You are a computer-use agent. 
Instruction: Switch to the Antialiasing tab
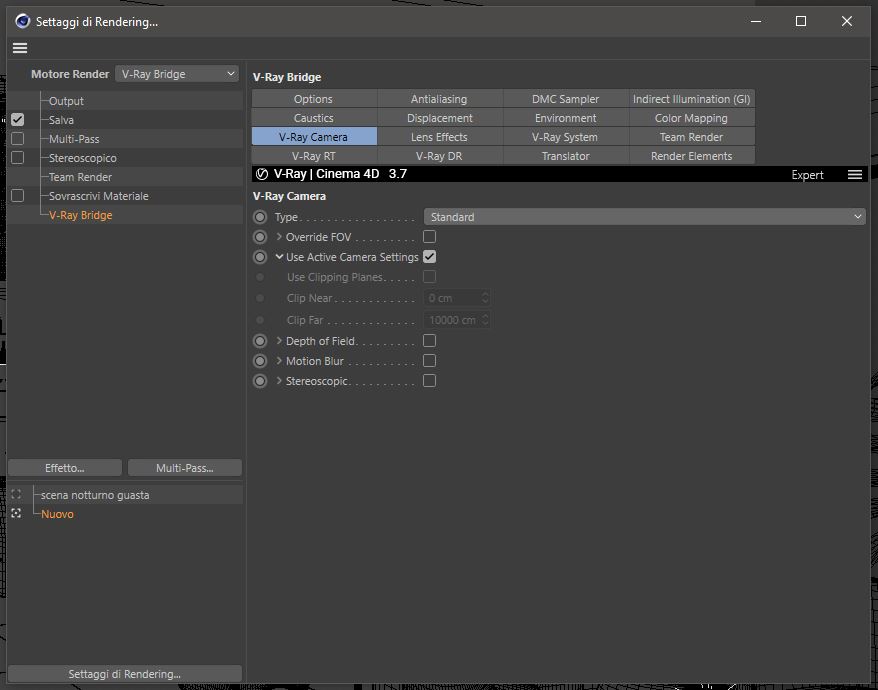[440, 99]
